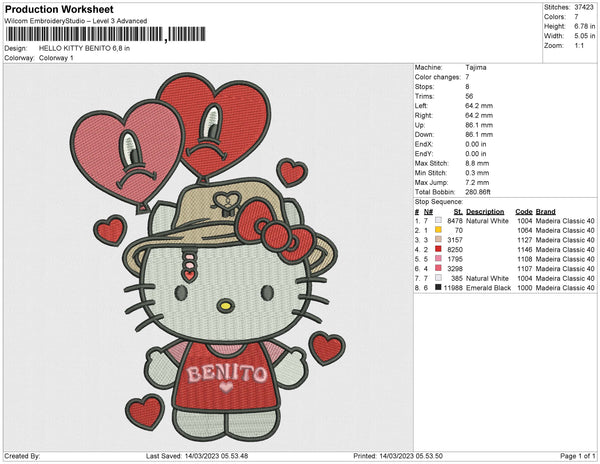
Task: Click 'Natural White' in the 8478-stitch row
Action: pos(487,221)
